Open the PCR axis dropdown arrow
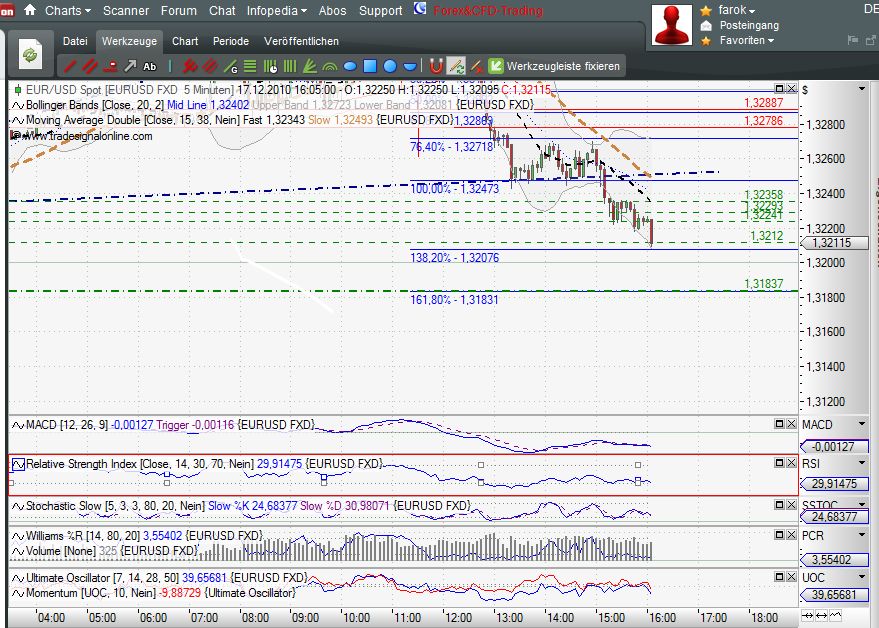Image resolution: width=879 pixels, height=628 pixels. [862, 535]
